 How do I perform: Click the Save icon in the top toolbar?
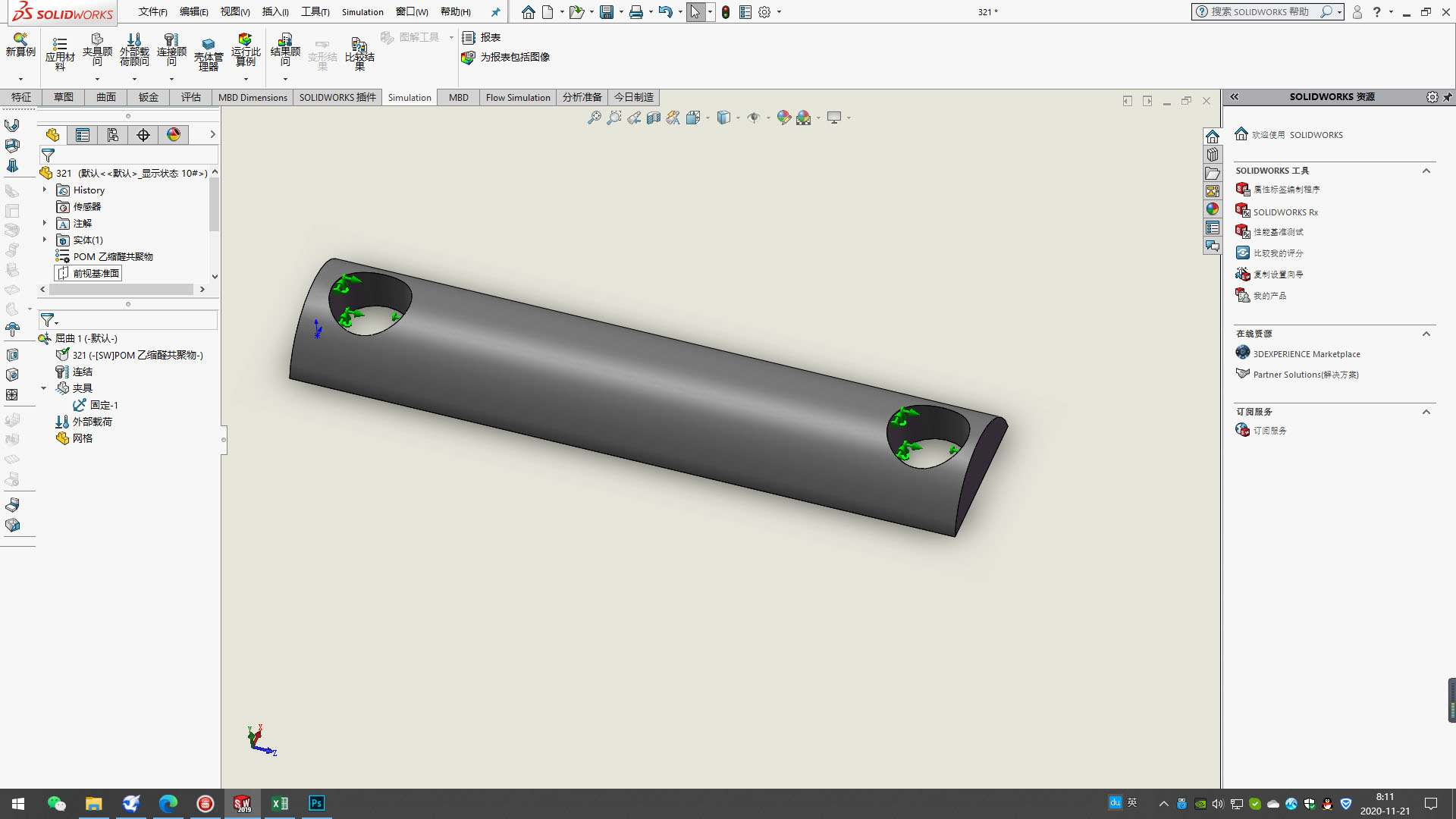tap(607, 12)
